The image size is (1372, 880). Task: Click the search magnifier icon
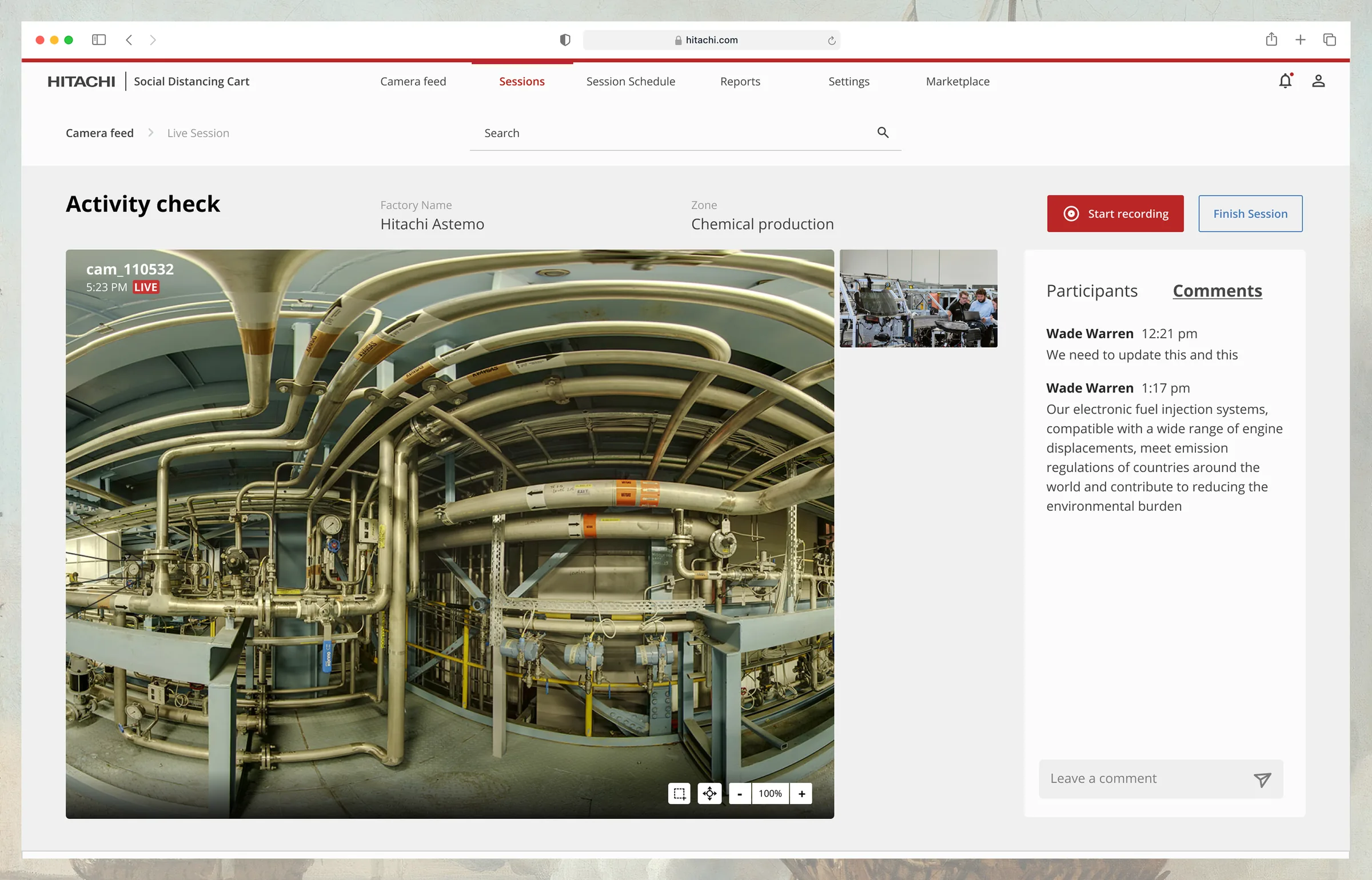pos(883,133)
